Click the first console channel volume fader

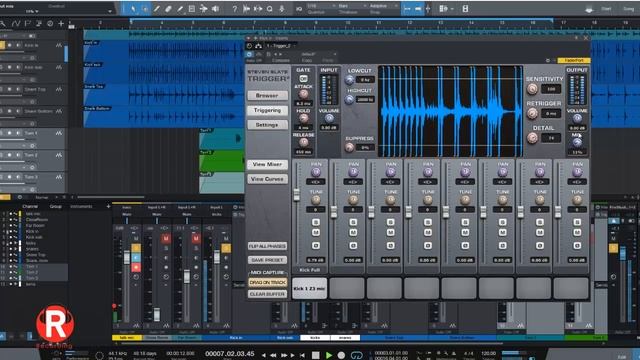[x=127, y=257]
